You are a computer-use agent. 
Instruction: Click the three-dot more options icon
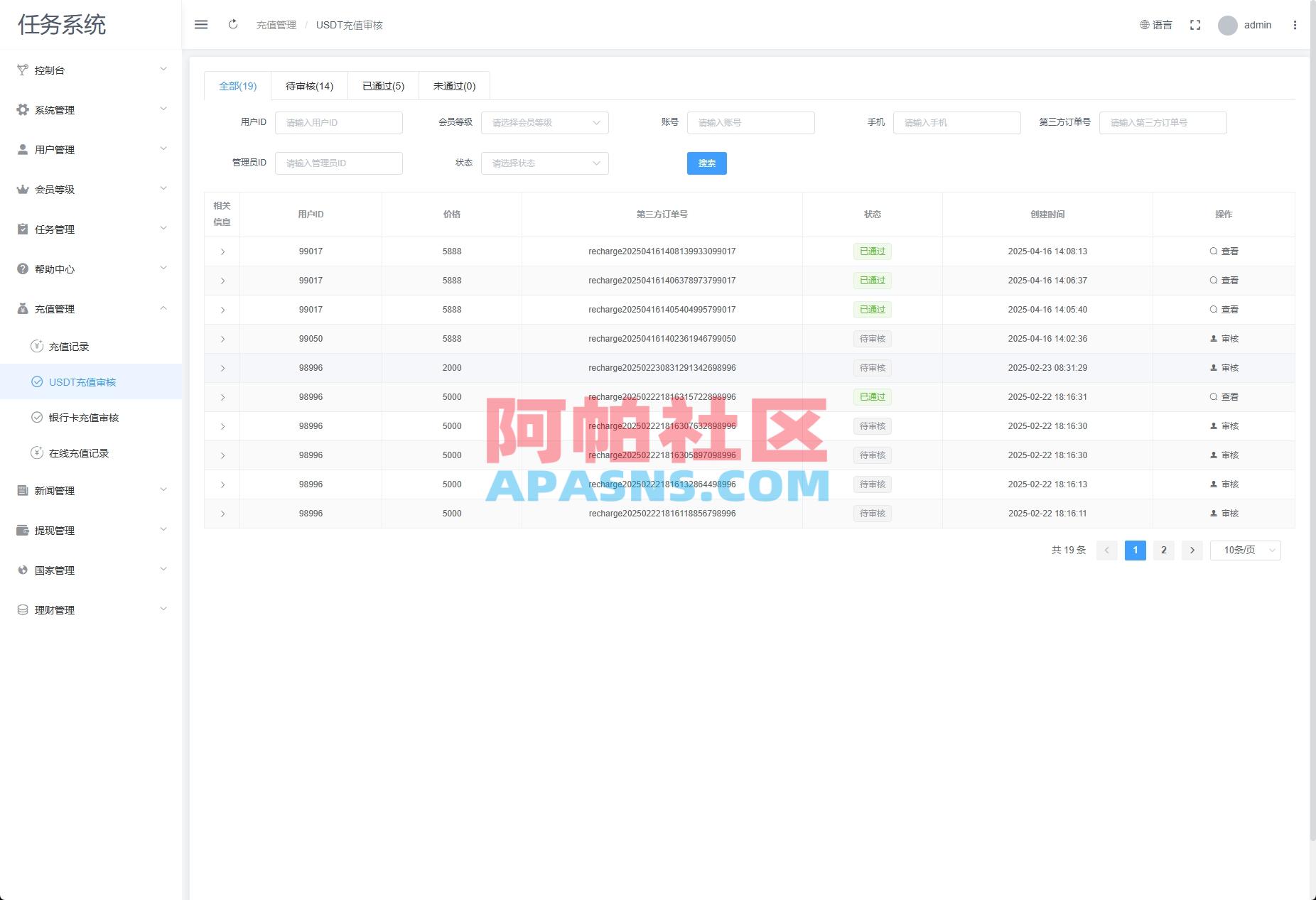point(1296,24)
